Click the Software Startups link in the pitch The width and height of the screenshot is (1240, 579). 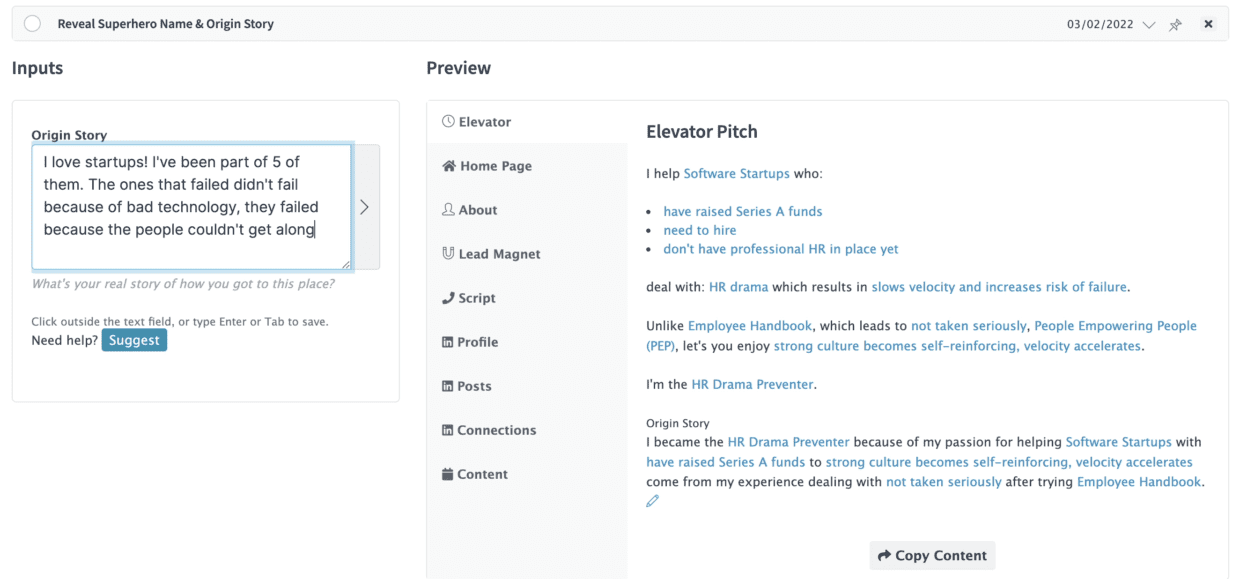coord(737,174)
